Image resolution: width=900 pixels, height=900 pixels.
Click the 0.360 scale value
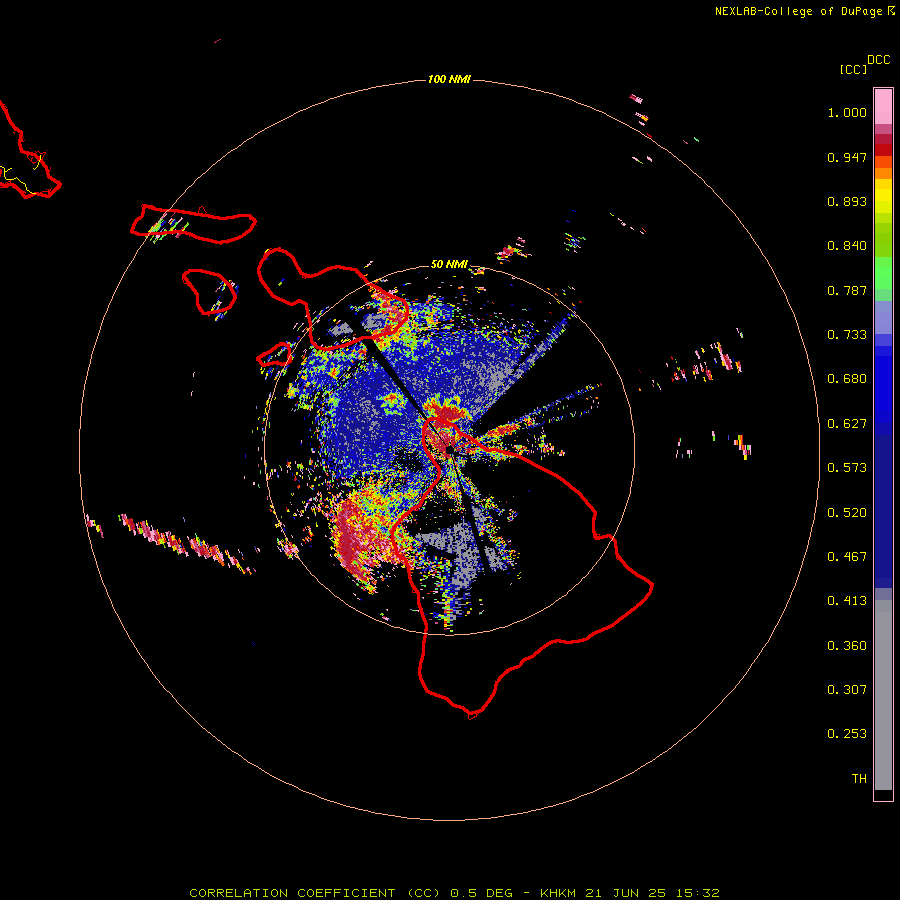(847, 646)
